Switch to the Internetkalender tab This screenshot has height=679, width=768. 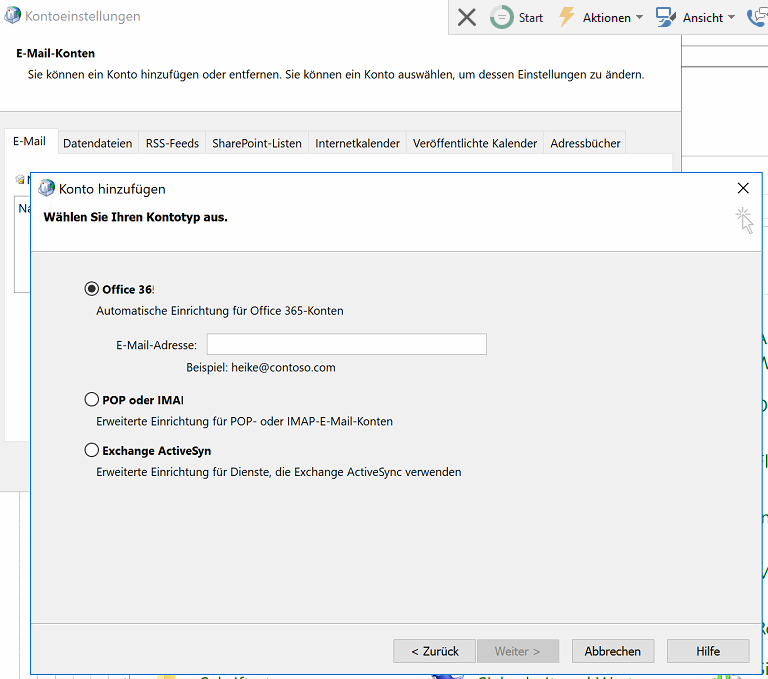coord(357,143)
